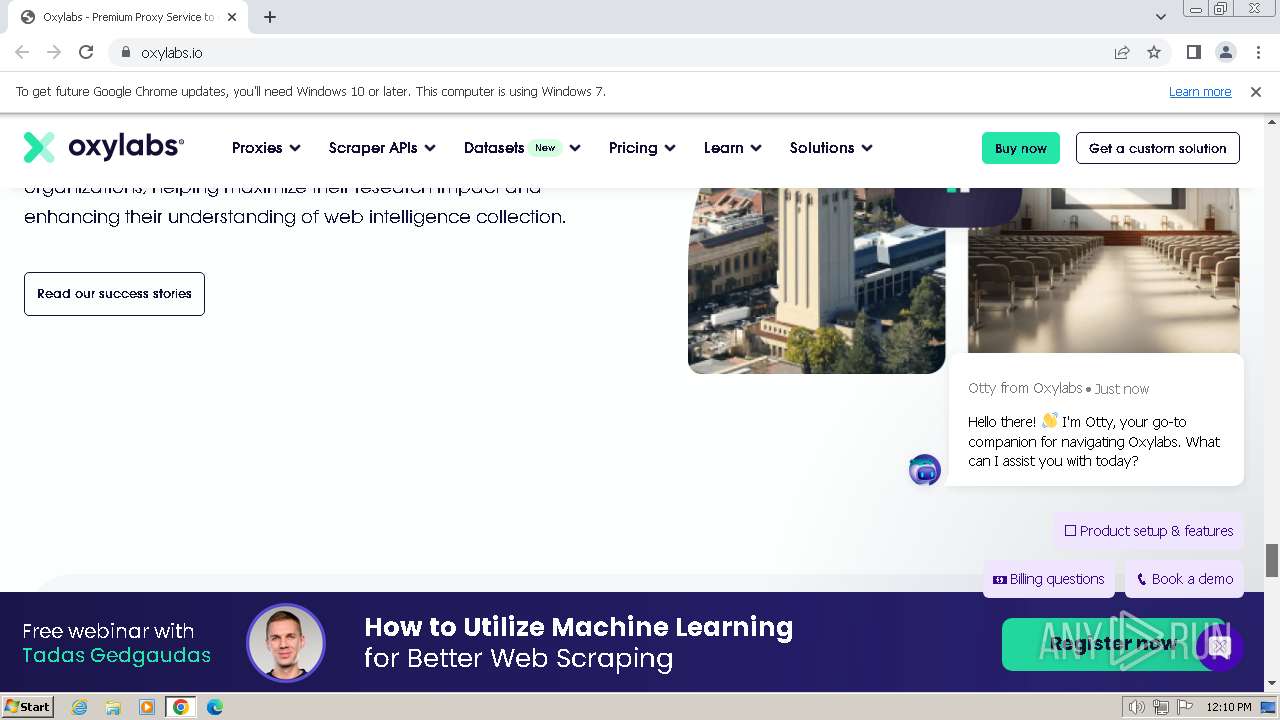The width and height of the screenshot is (1280, 720).
Task: Click the Datasets New badge
Action: click(545, 148)
